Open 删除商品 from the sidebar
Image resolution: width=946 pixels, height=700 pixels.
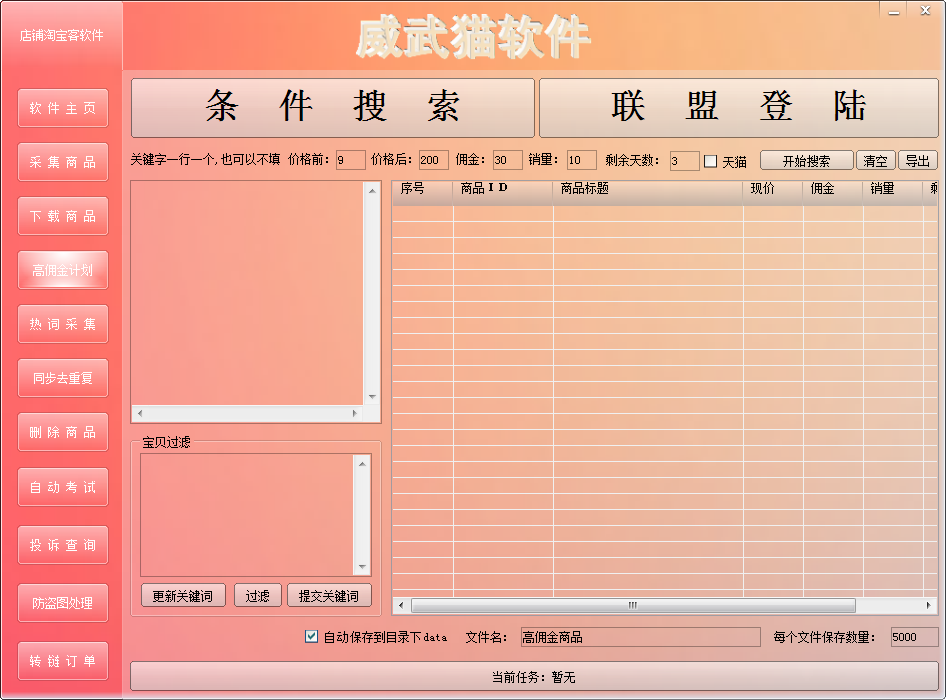(63, 432)
